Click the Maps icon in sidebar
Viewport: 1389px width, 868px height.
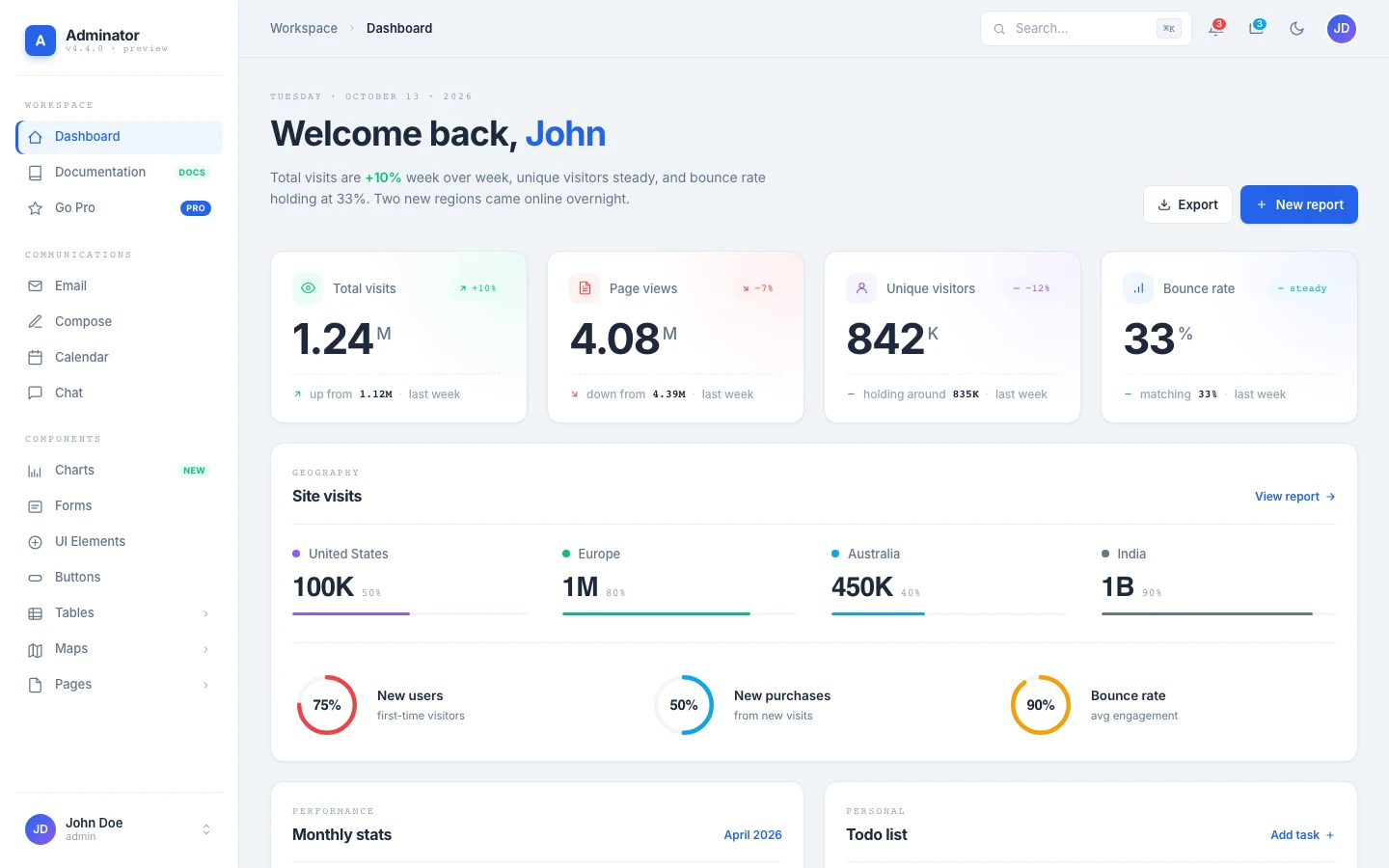pos(36,649)
